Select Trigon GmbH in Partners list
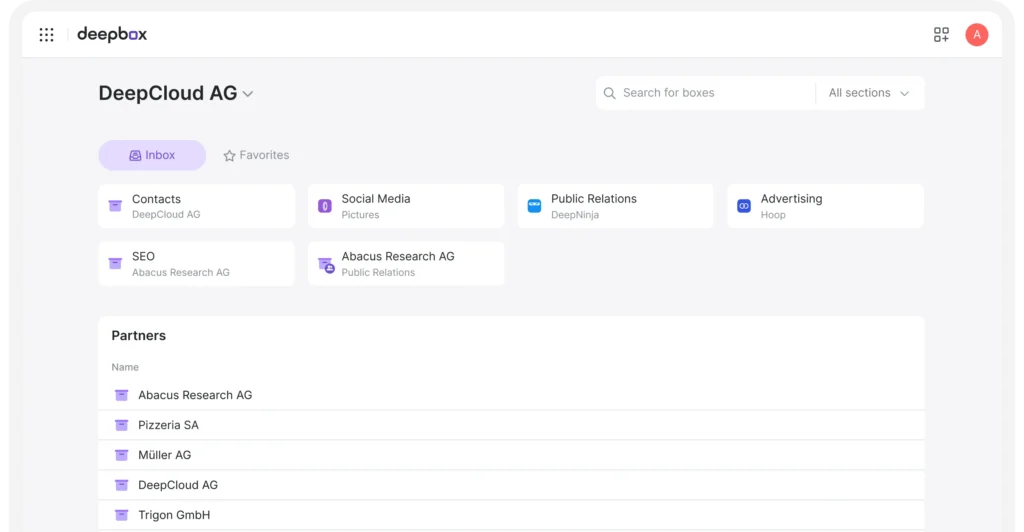 [x=174, y=515]
